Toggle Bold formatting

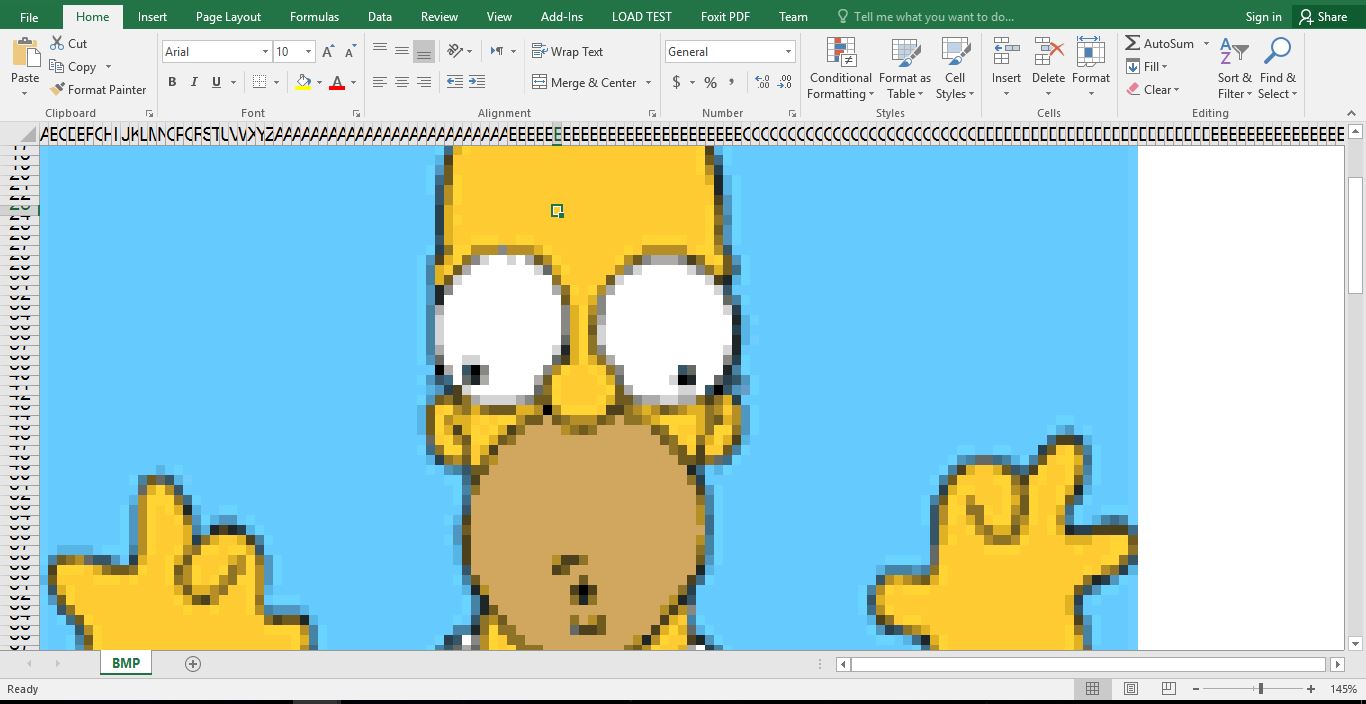[x=172, y=82]
